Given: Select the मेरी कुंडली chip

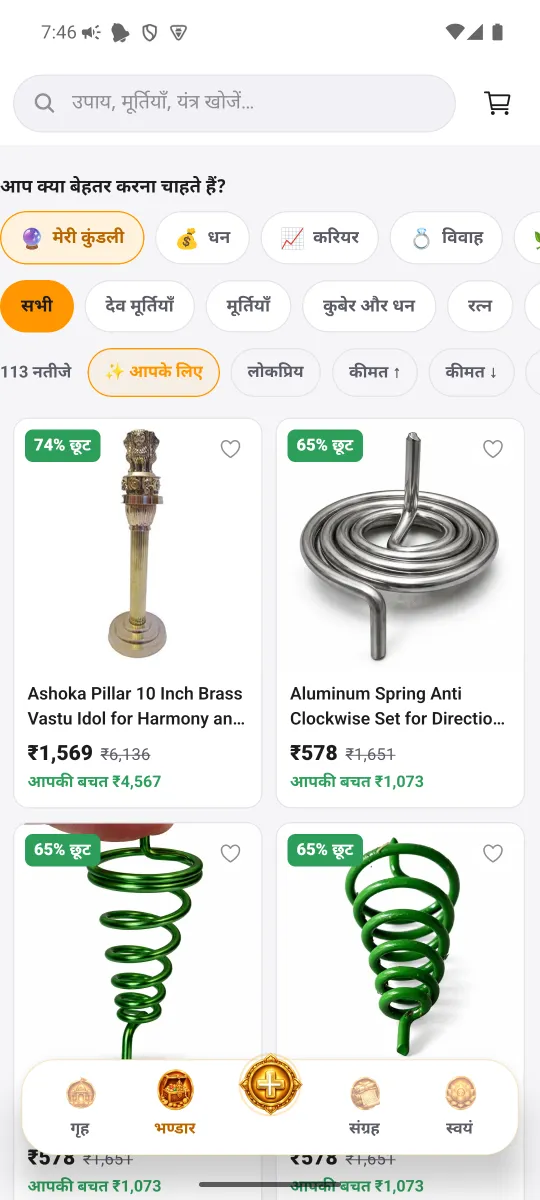Looking at the screenshot, I should tap(72, 238).
